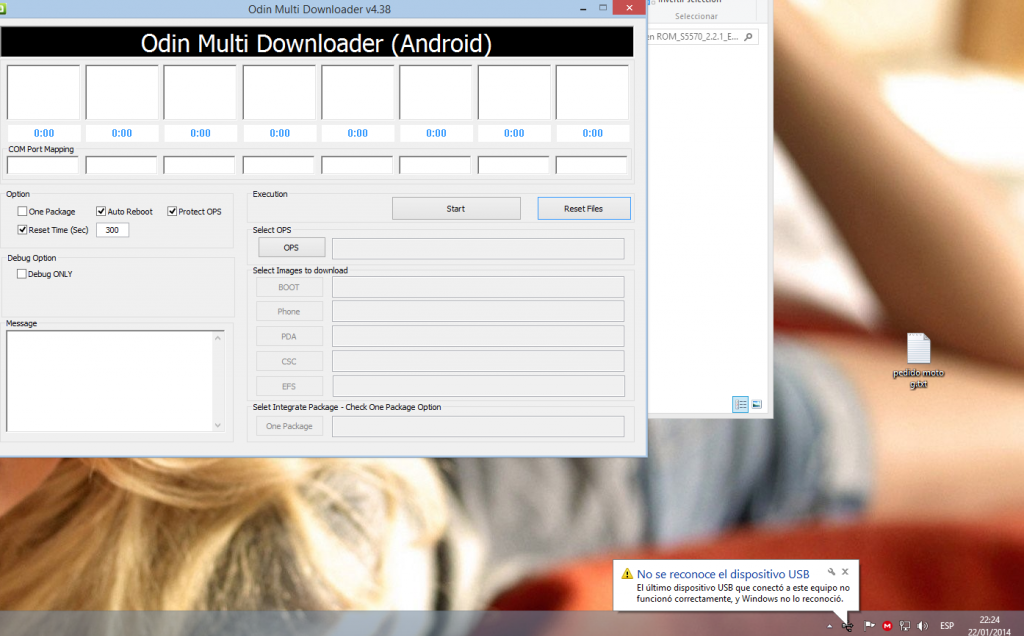1024x636 pixels.
Task: Enable the Debug ONLY checkbox
Action: 23,274
